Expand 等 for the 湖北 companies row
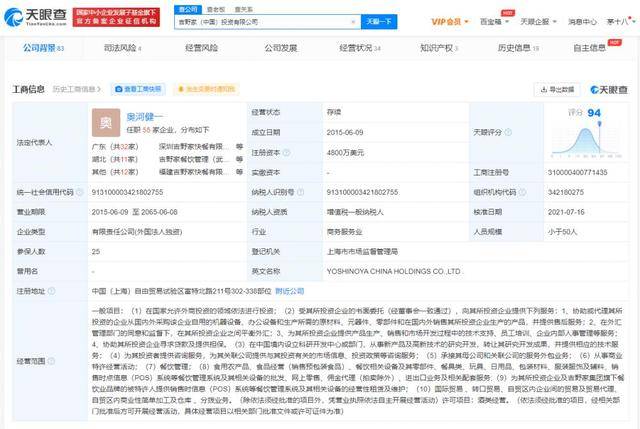Image resolution: width=640 pixels, height=429 pixels. (239, 159)
